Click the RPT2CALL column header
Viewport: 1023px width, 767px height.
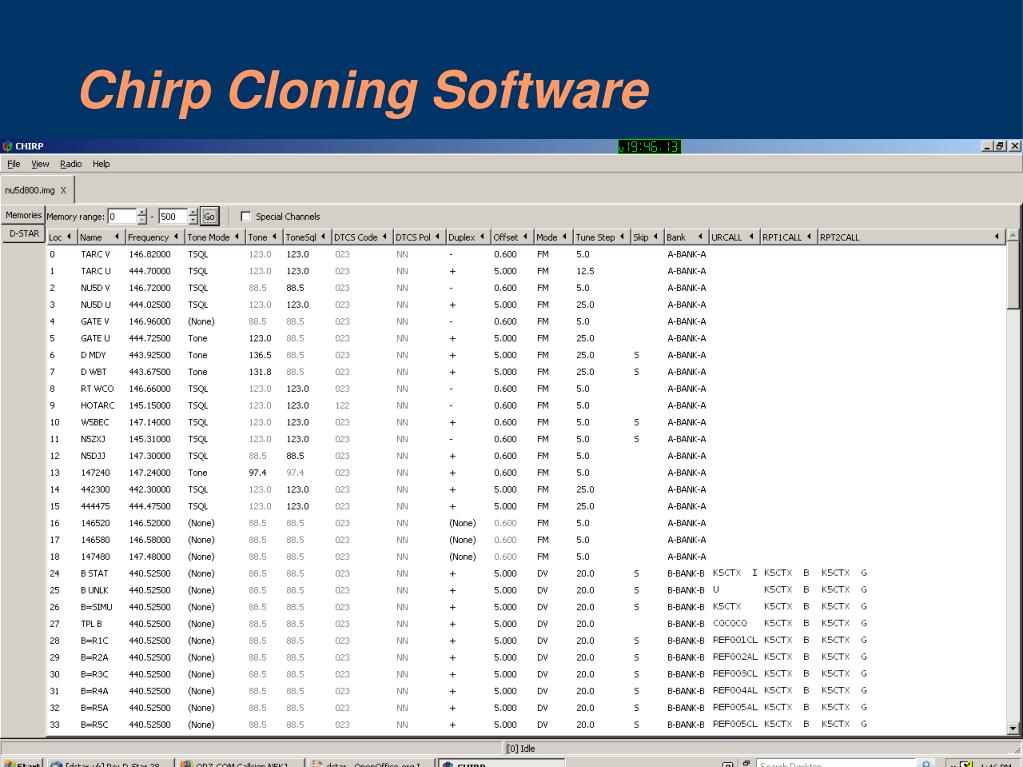(x=911, y=237)
